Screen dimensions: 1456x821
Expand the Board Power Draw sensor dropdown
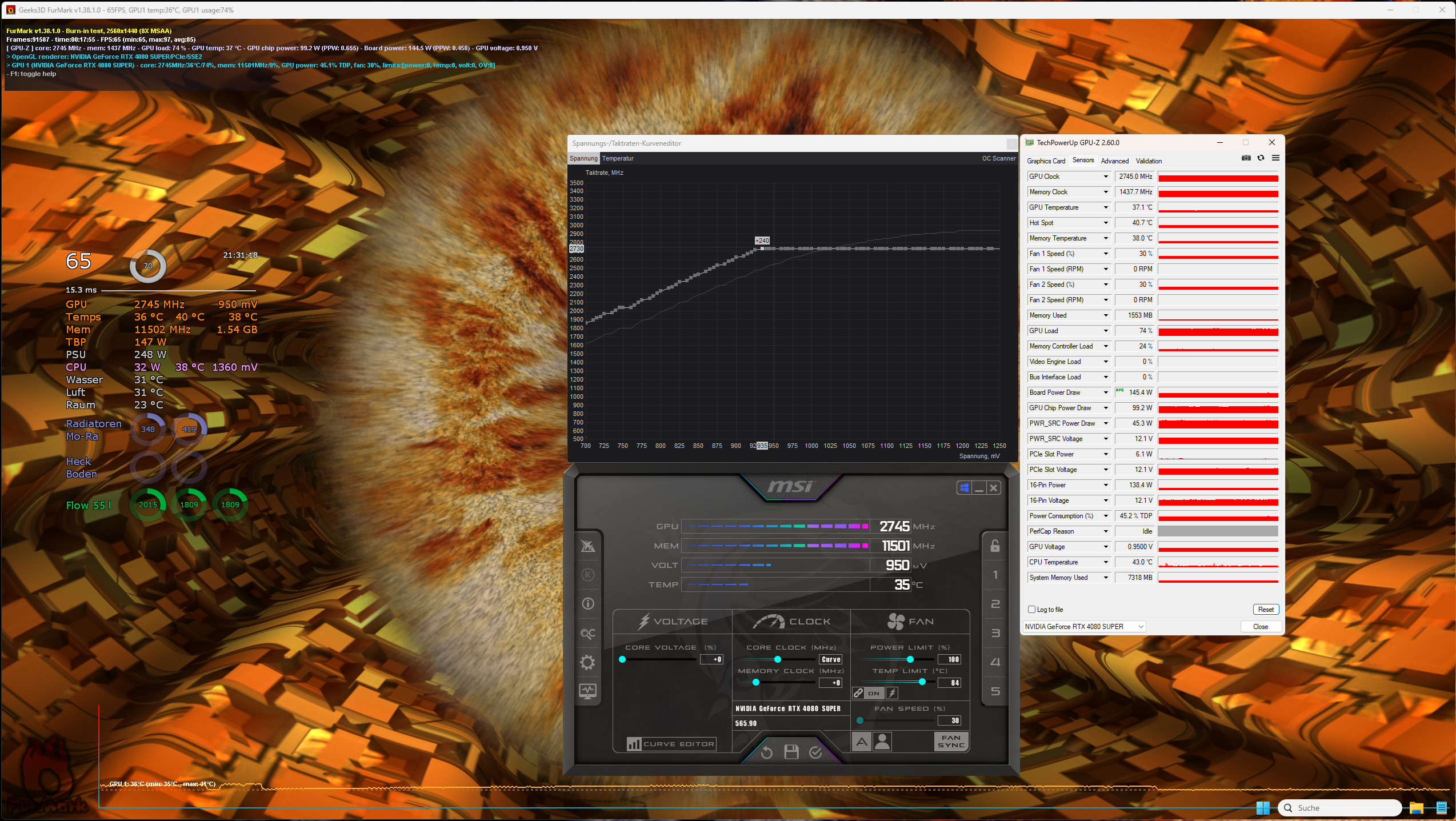(x=1106, y=393)
